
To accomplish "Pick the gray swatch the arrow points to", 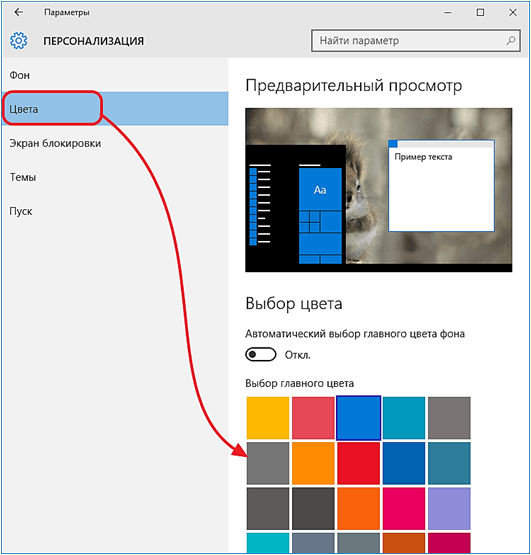I will (268, 463).
